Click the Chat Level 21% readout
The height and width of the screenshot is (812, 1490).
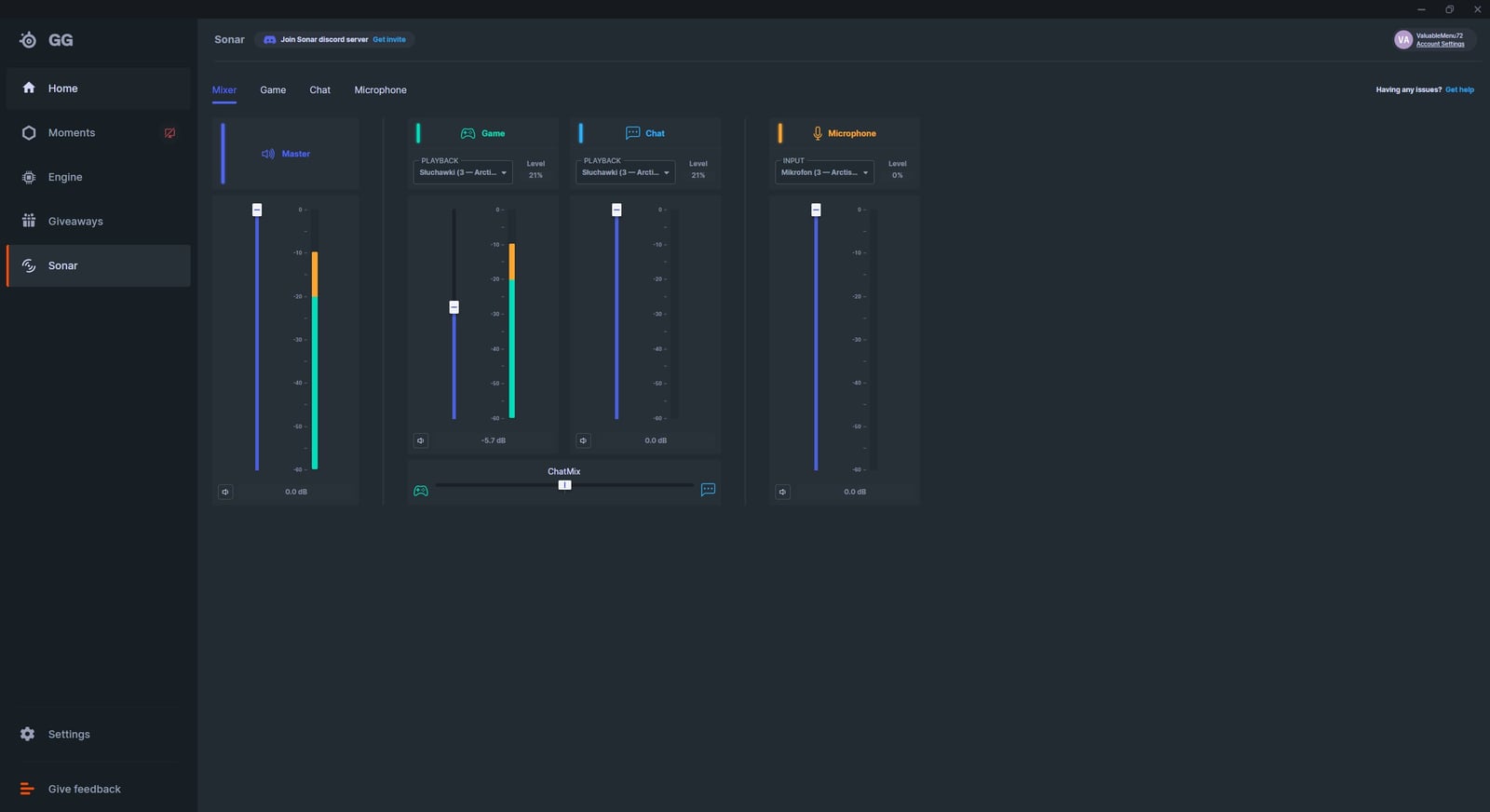698,169
